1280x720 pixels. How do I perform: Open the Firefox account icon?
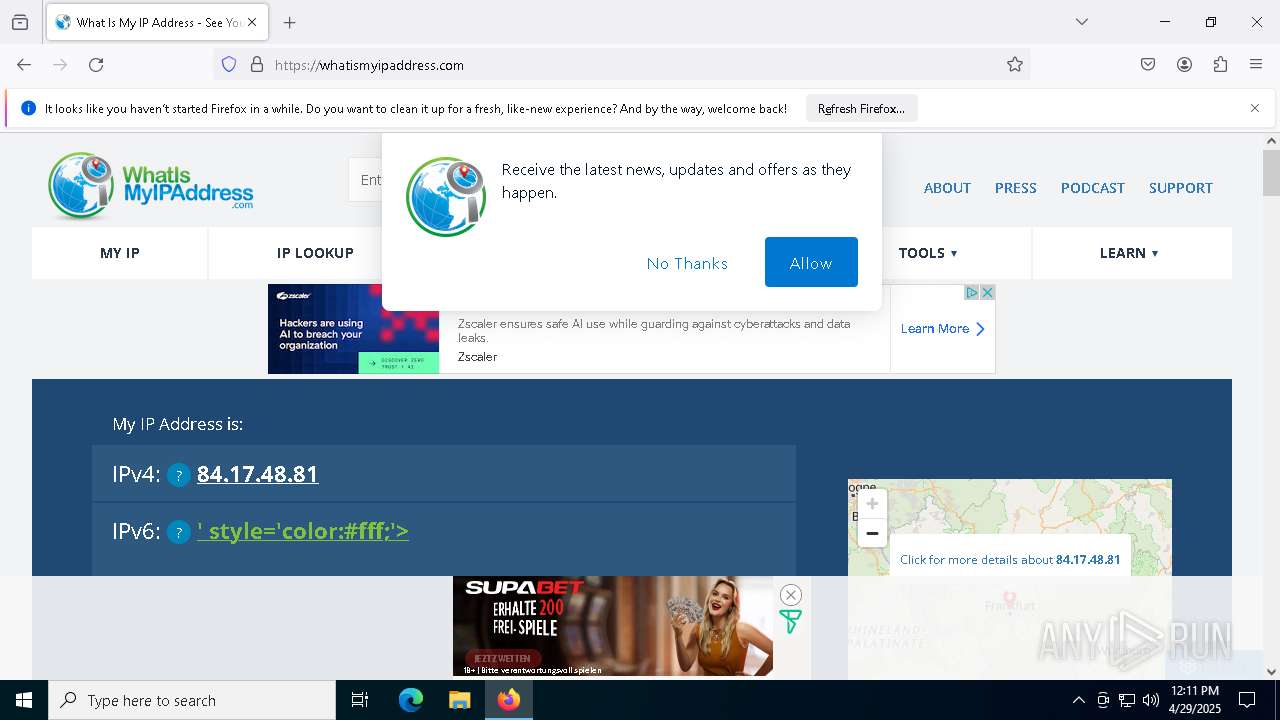click(x=1184, y=65)
